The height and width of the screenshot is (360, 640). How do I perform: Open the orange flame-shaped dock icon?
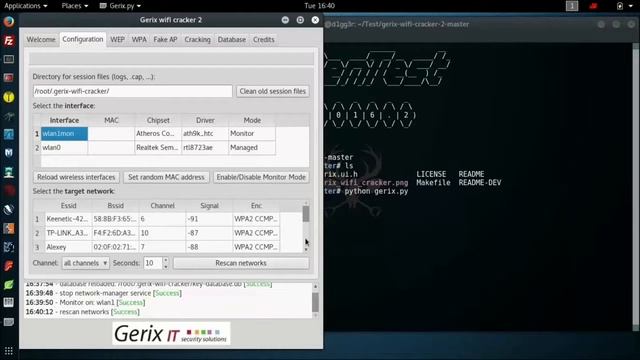(x=9, y=266)
